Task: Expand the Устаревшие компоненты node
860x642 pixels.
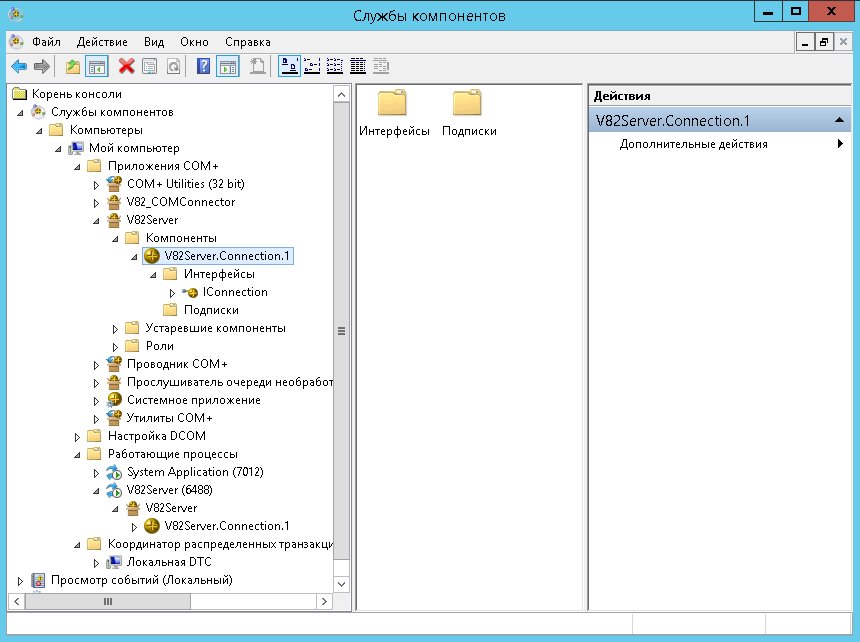Action: pos(115,329)
